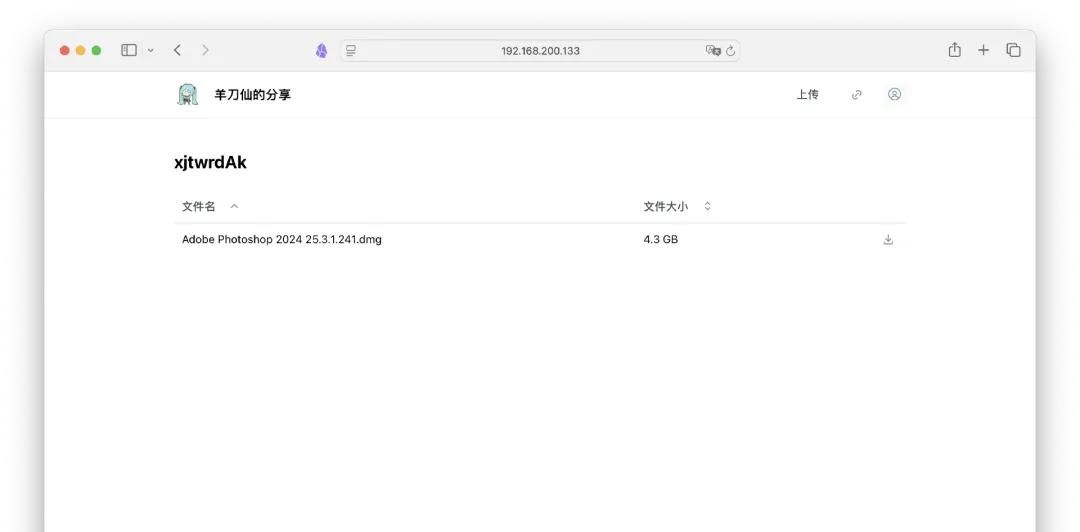Toggle the 文件大小 sort arrows
This screenshot has width=1080, height=532.
click(707, 206)
